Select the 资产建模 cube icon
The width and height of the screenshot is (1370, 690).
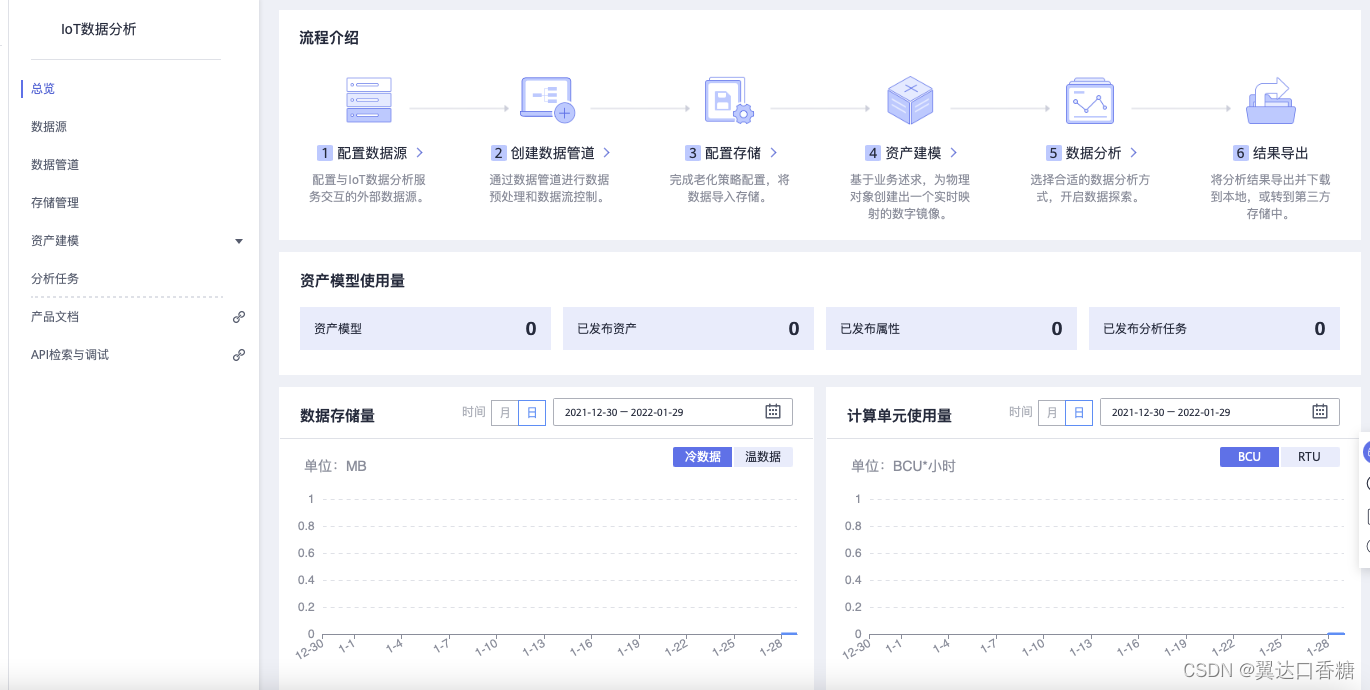[909, 99]
